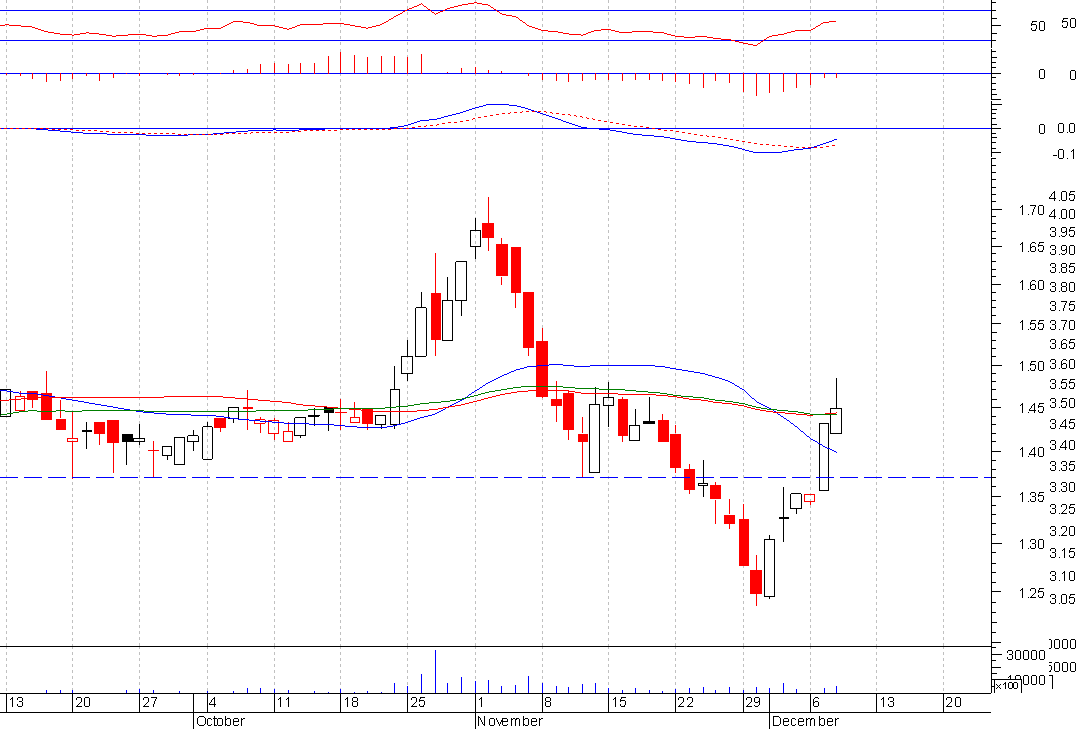Click the 1.65 price label on the axis
The image size is (1080, 729).
click(x=1032, y=247)
